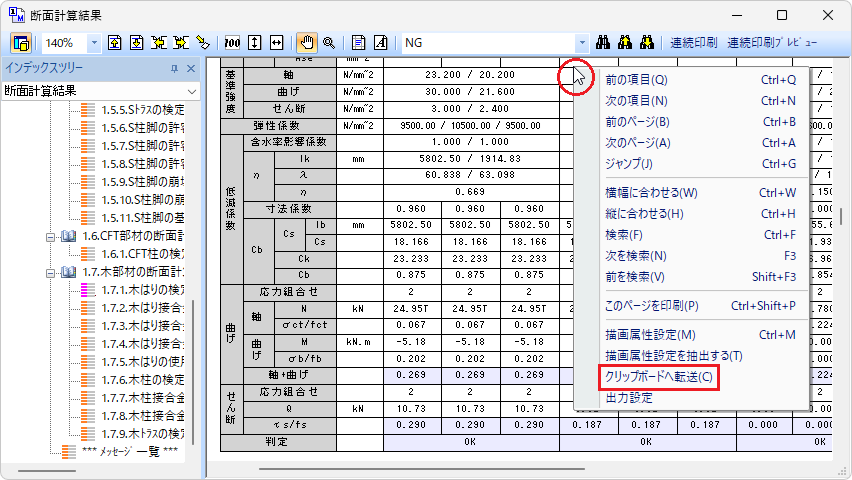Click the fit-to-width horizontal arrow icon
This screenshot has width=852, height=480.
[x=276, y=43]
